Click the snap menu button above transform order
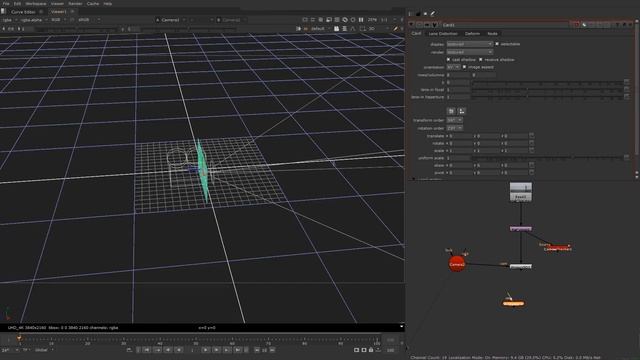 tap(462, 111)
